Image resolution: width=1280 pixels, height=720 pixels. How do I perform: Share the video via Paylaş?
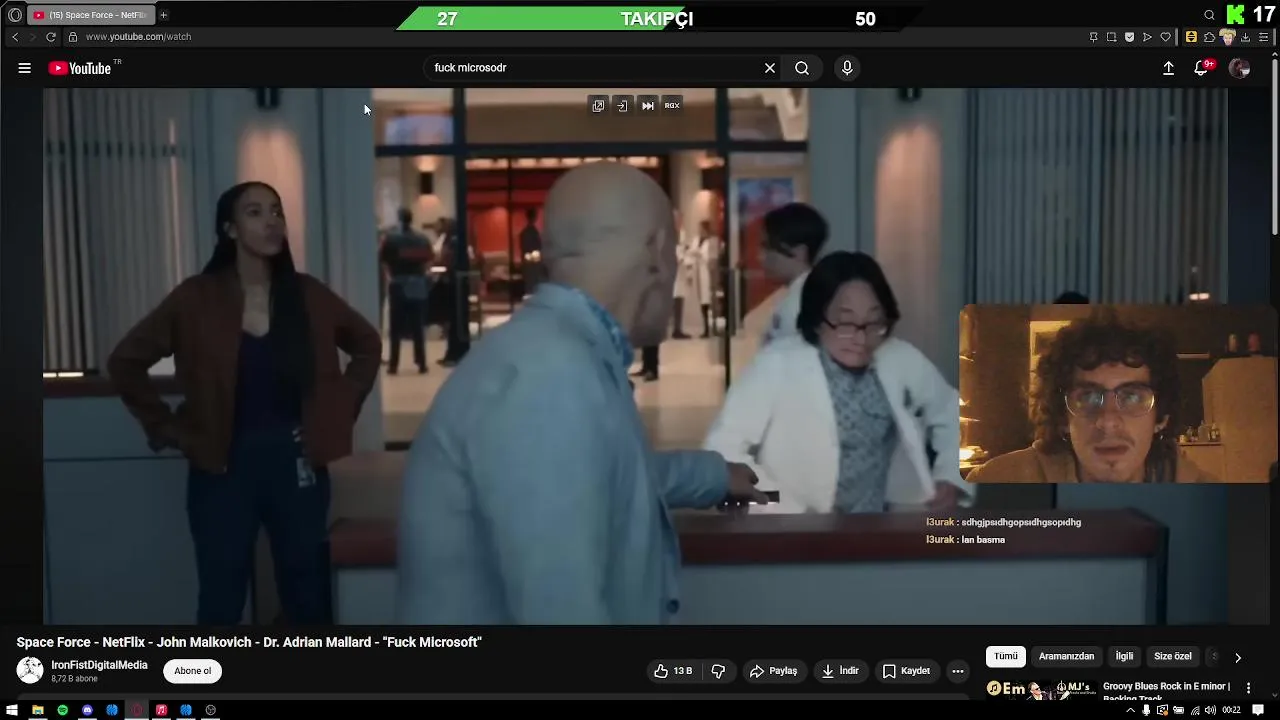pos(773,671)
